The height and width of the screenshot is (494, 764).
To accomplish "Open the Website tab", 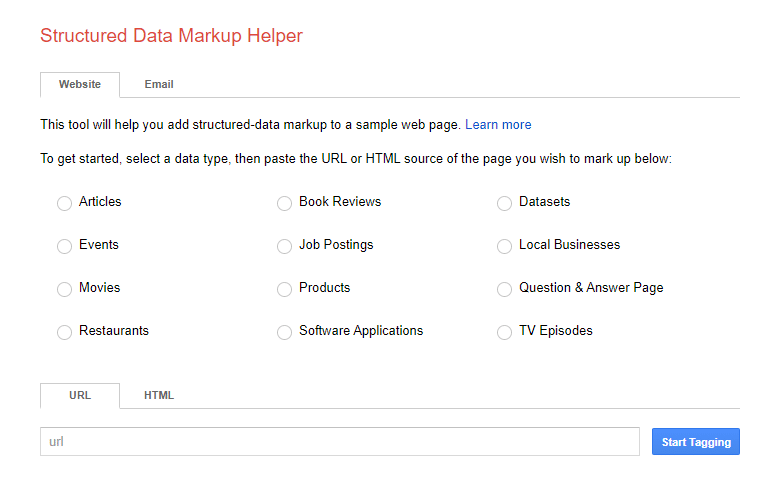I will coord(80,85).
